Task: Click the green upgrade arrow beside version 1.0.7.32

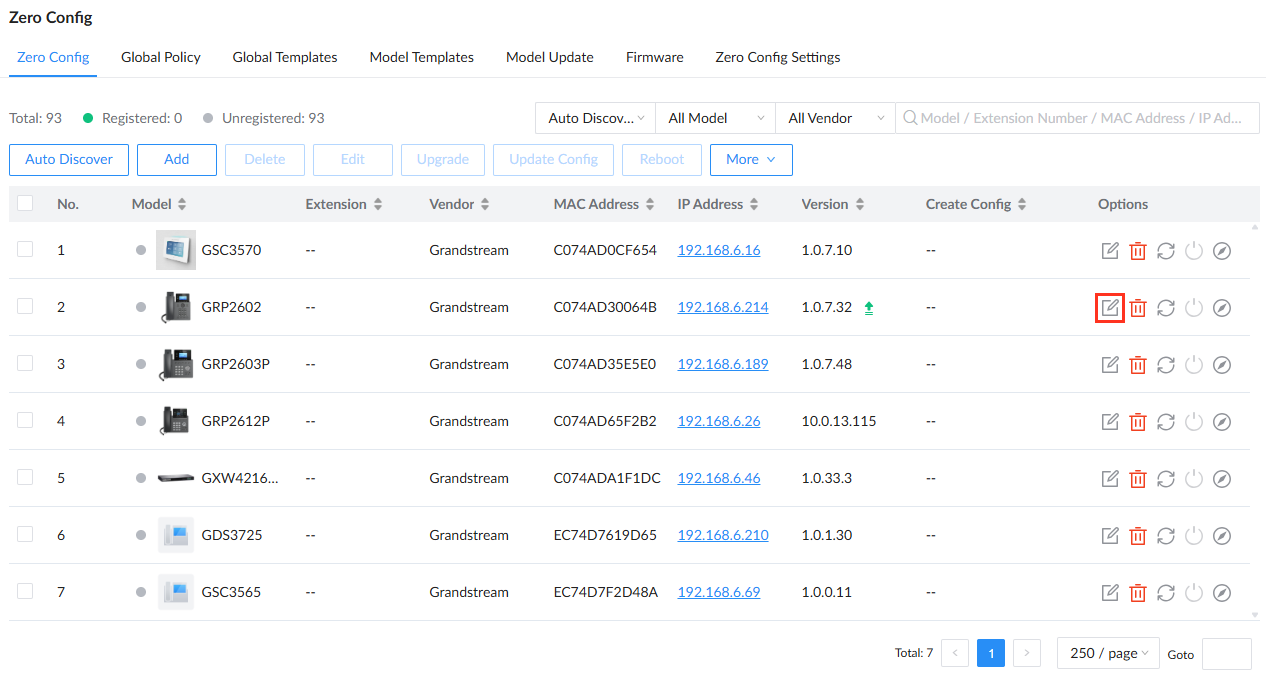Action: click(869, 307)
